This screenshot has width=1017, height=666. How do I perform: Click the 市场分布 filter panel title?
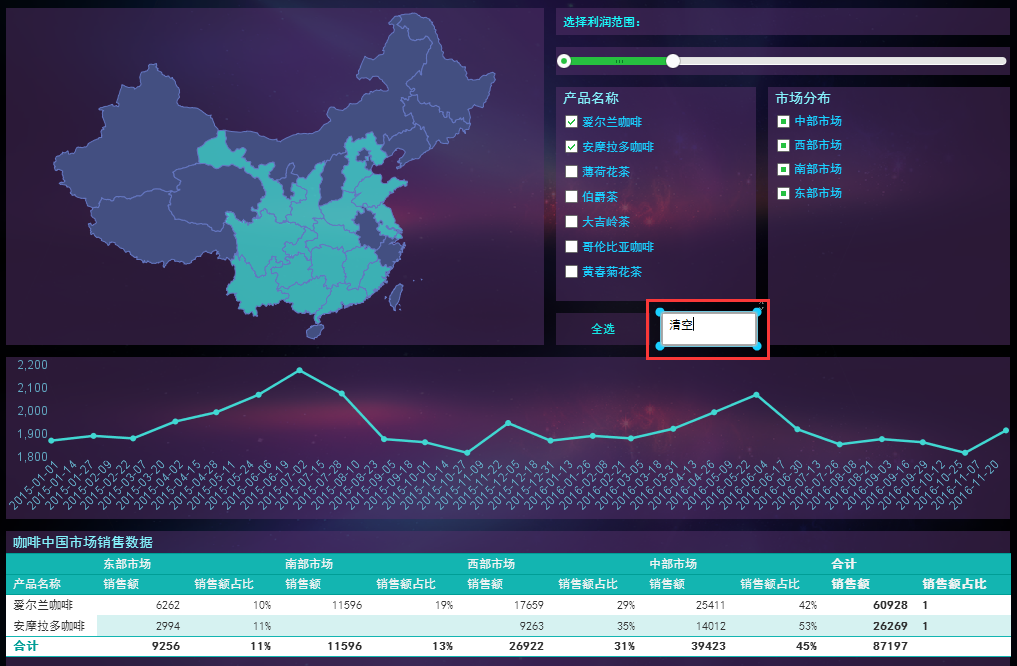click(x=803, y=98)
